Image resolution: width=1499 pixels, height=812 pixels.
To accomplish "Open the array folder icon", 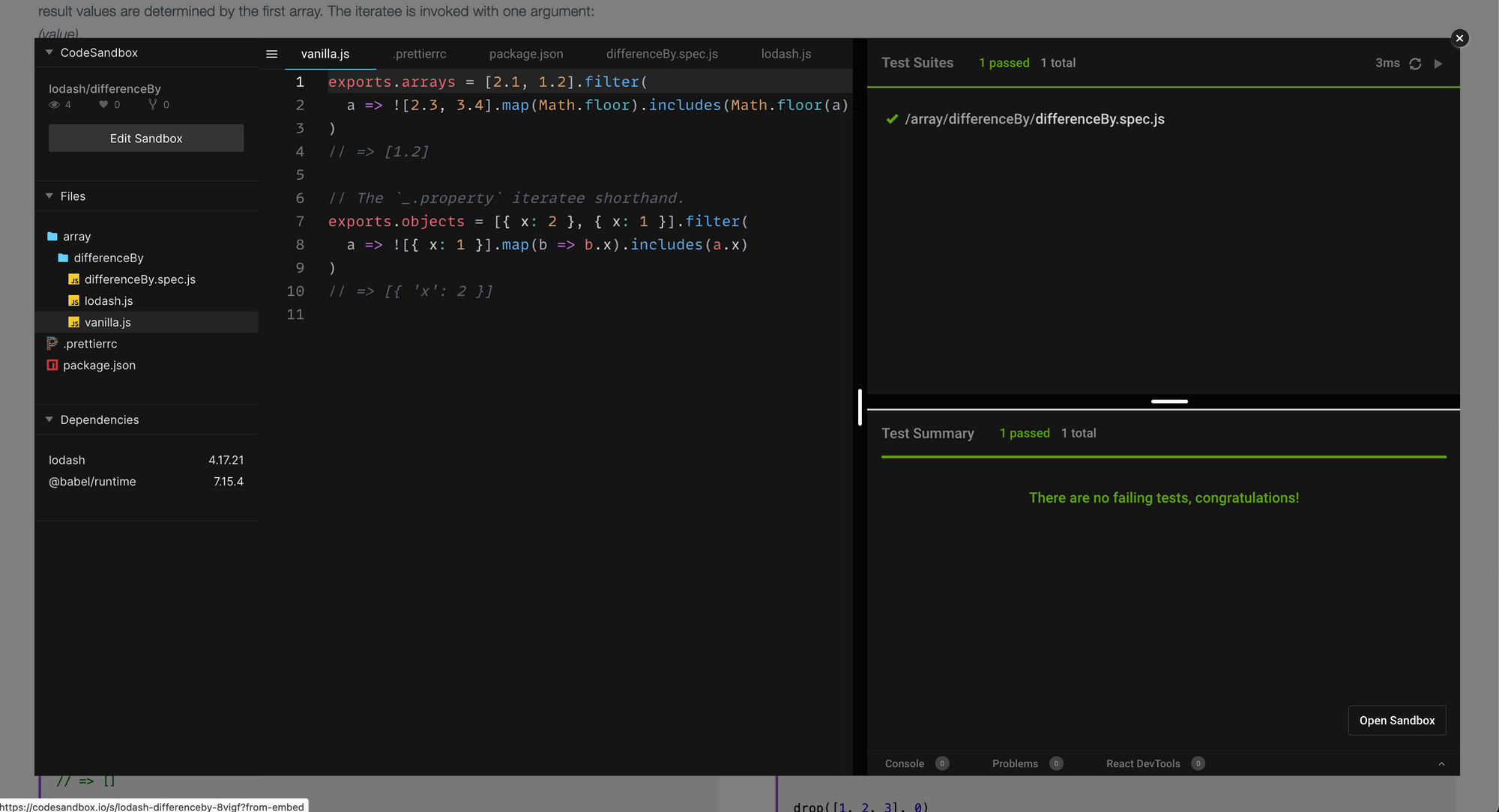I will (52, 237).
